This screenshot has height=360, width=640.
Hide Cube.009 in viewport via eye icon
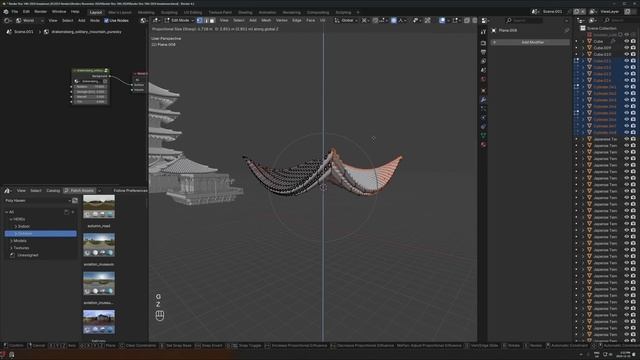click(627, 48)
